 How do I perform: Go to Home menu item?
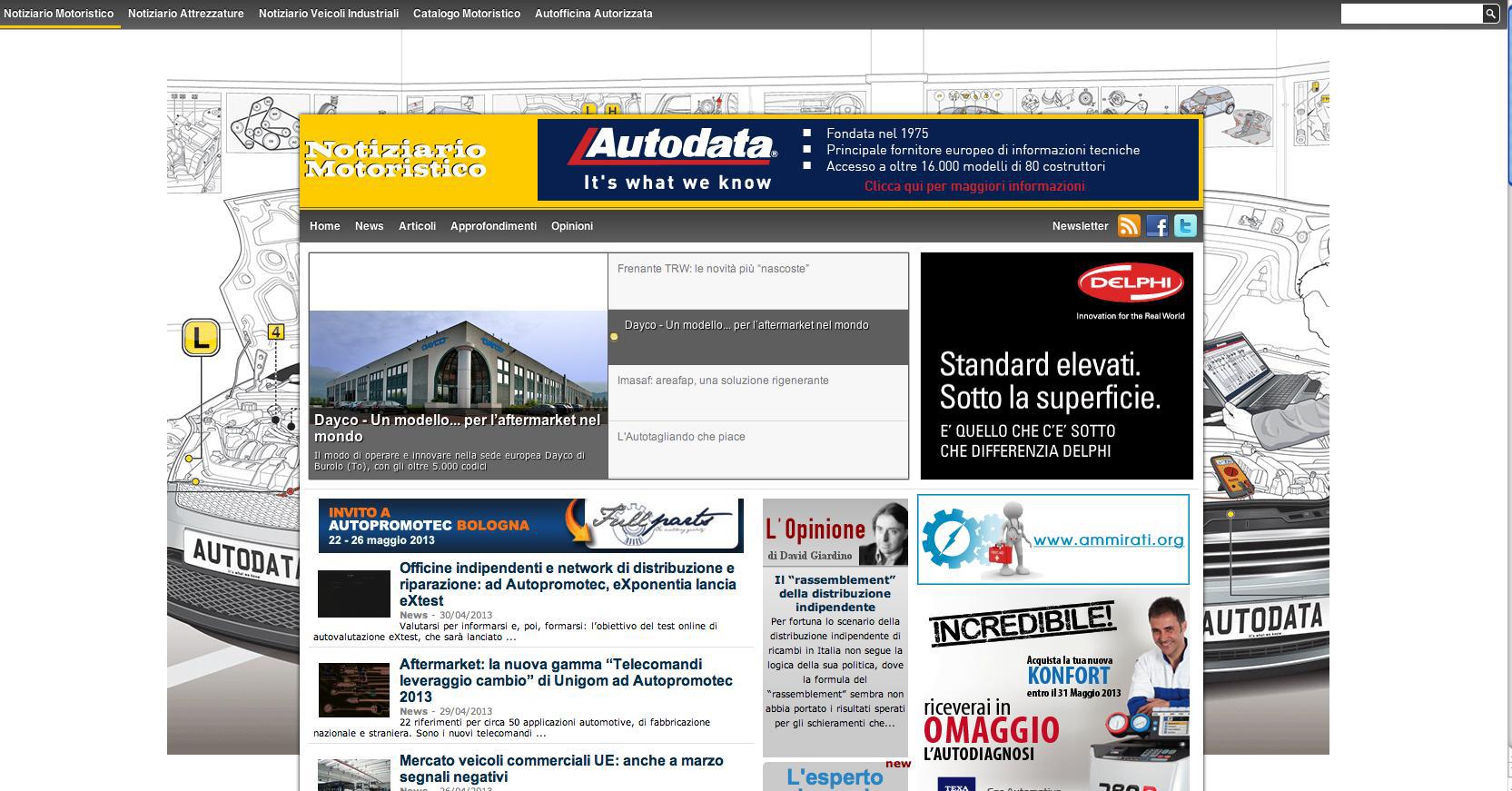(325, 226)
